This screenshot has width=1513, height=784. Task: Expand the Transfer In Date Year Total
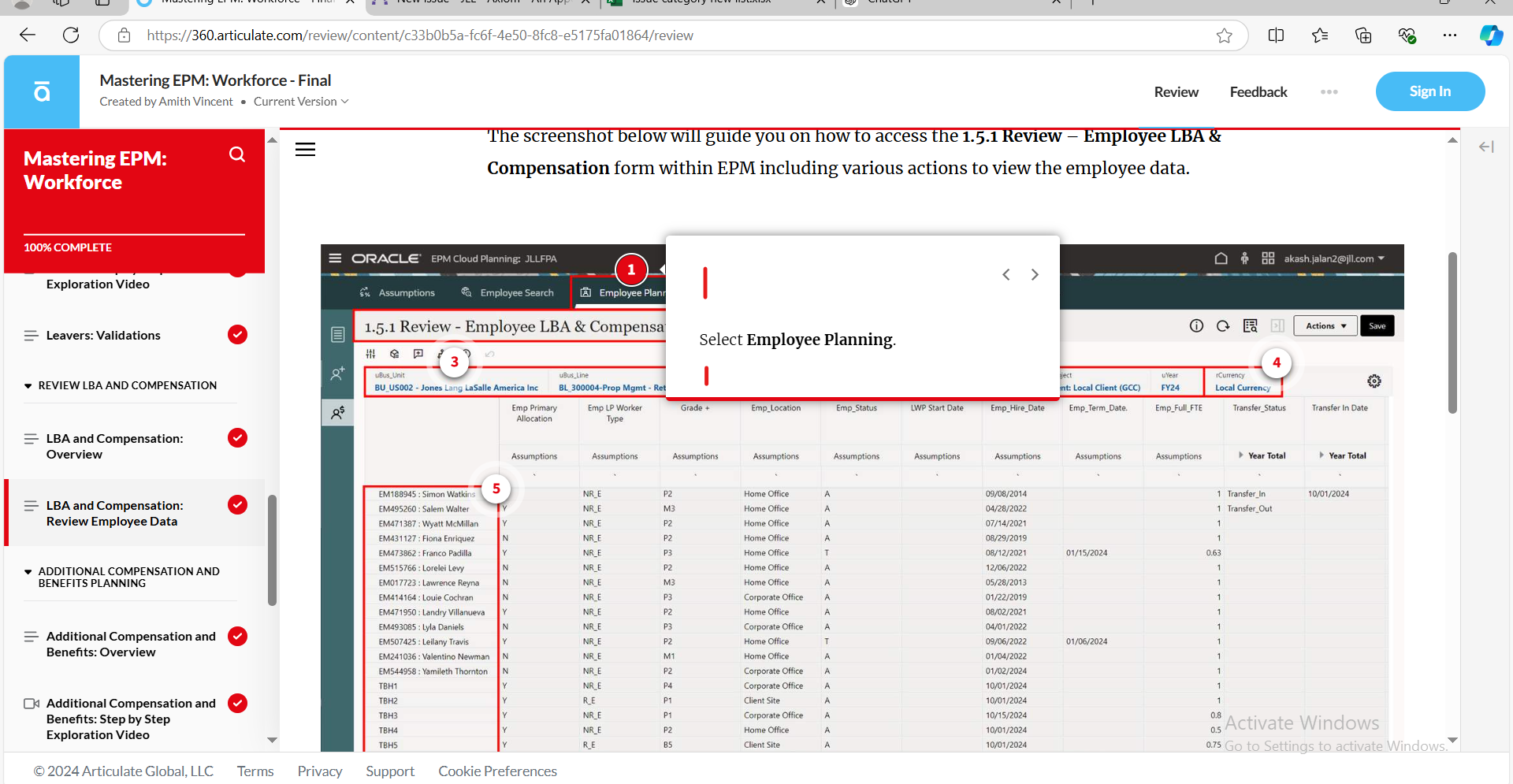pos(1322,455)
